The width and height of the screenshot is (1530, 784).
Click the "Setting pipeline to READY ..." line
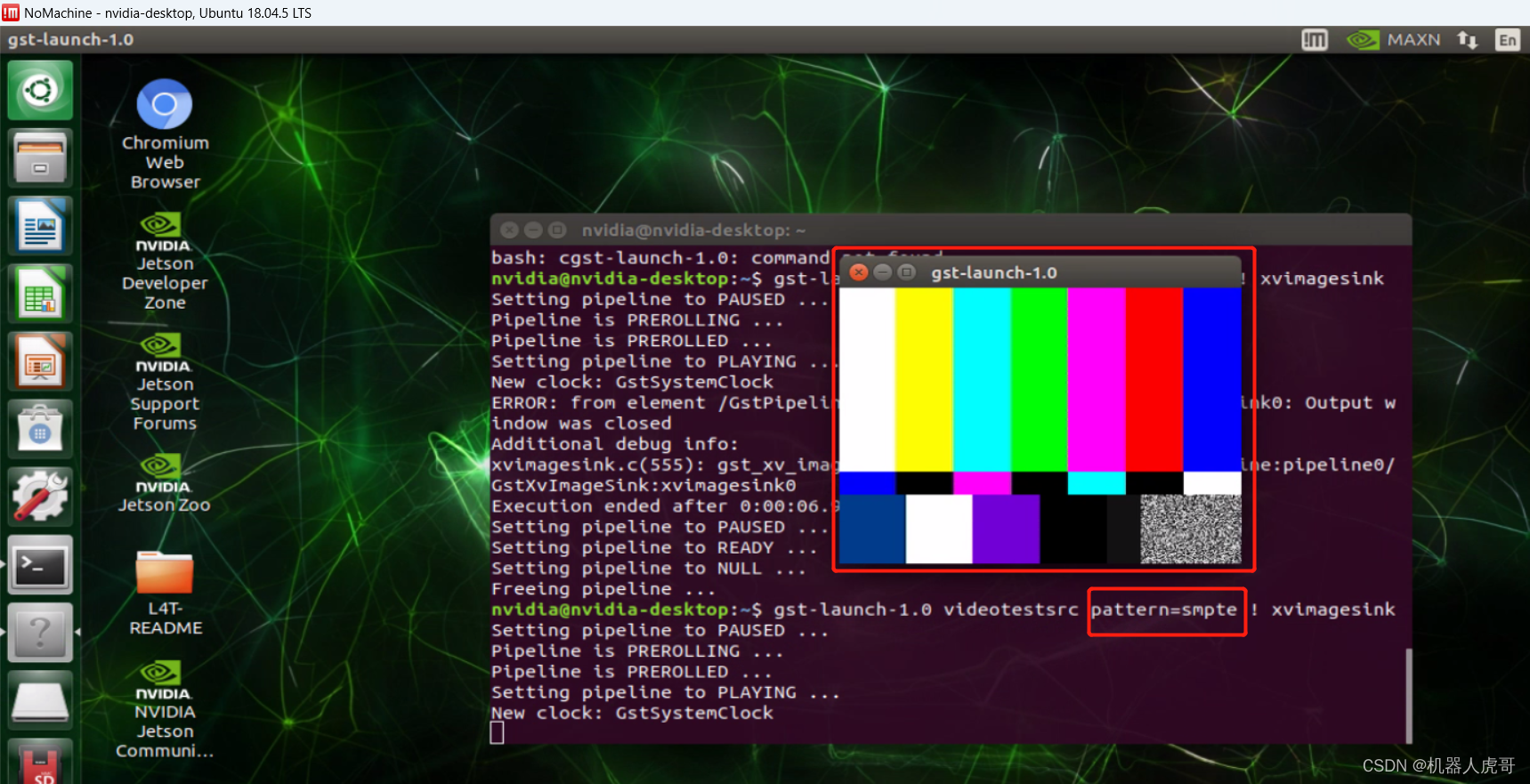click(x=654, y=548)
